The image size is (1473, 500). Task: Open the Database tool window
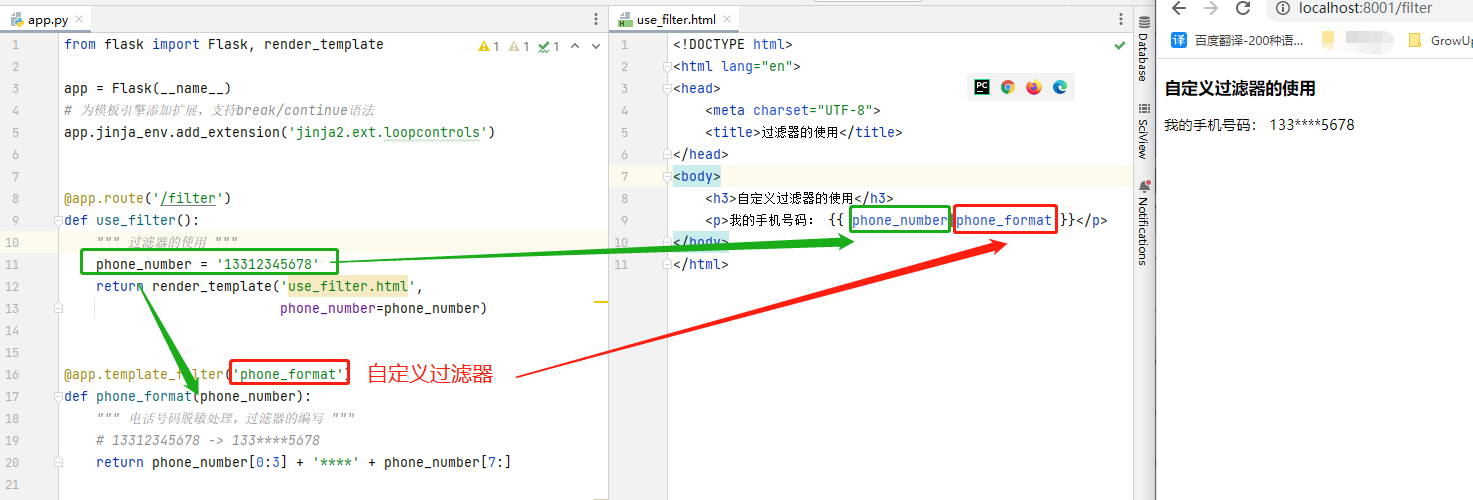point(1143,48)
